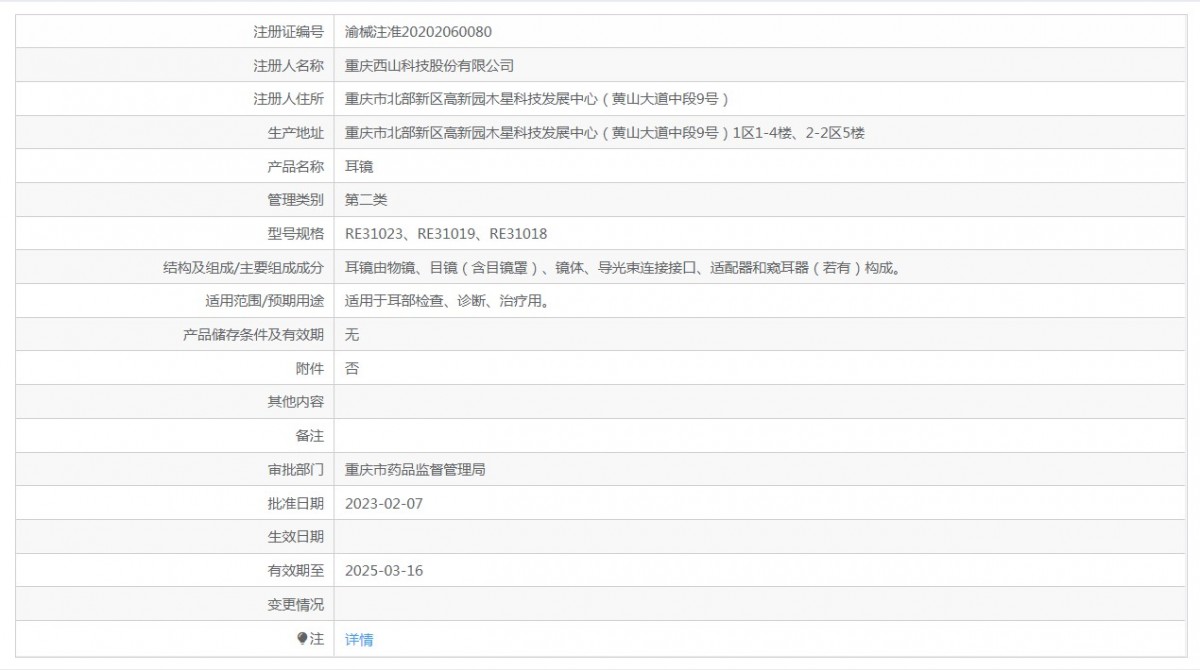This screenshot has width=1200, height=670.
Task: Select models RE31023、RE31019、RE31018
Action: (x=446, y=234)
